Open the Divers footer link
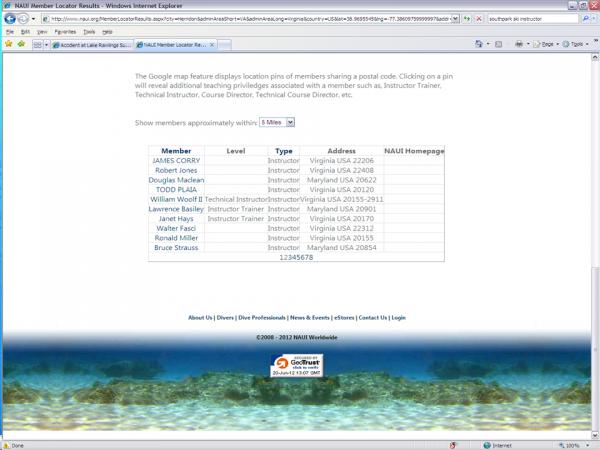 [225, 318]
